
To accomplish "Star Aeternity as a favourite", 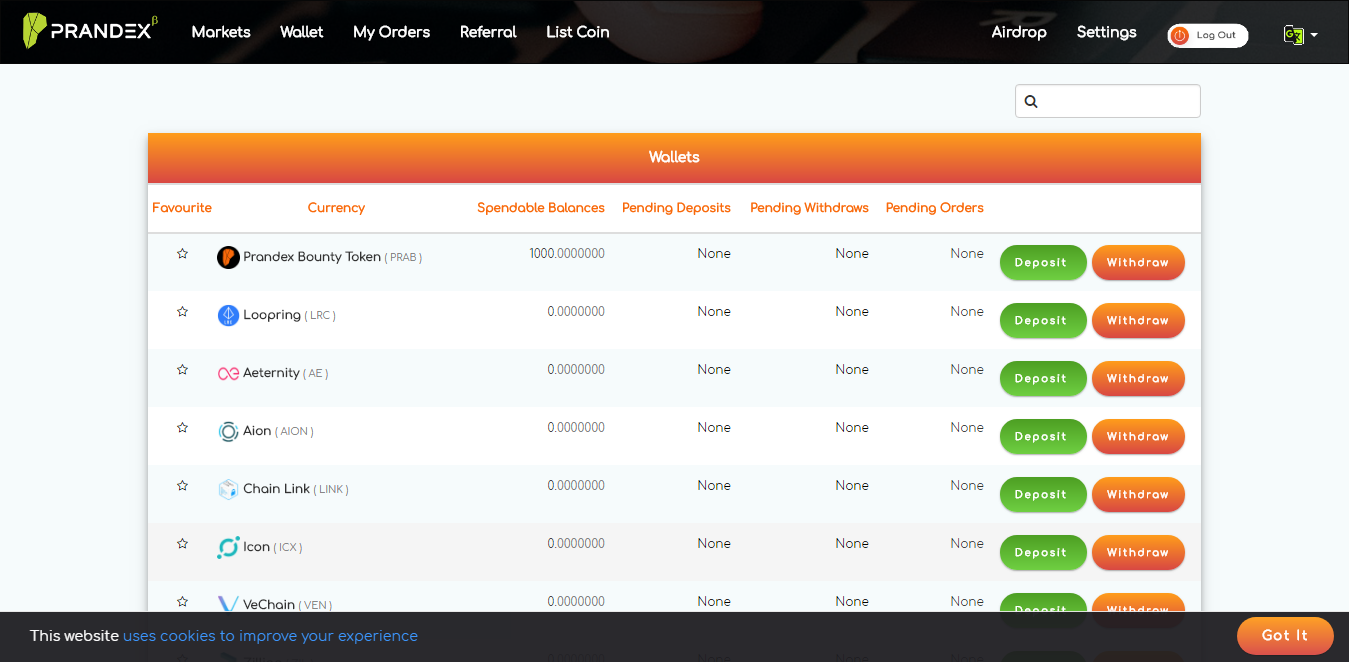I will click(x=182, y=370).
